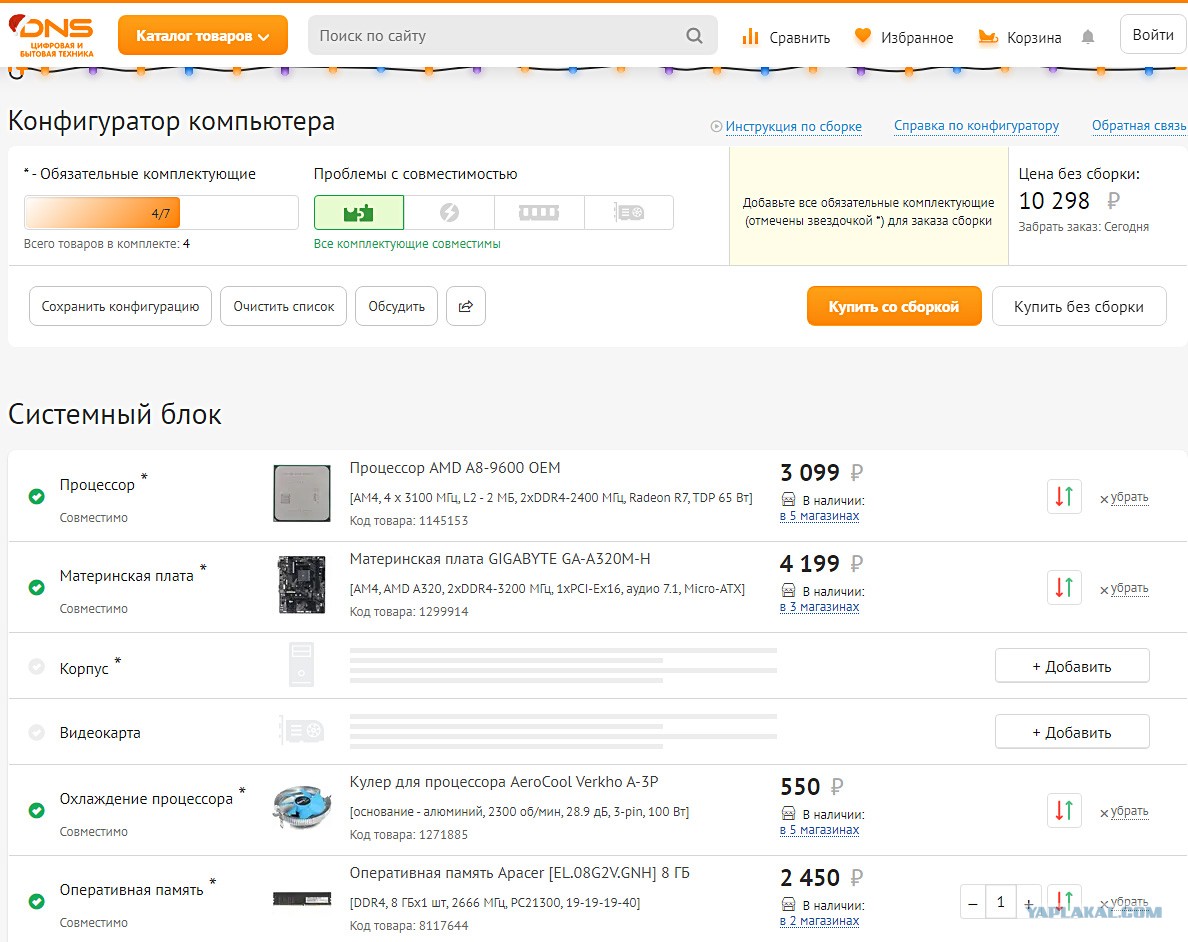Click the Видеокарта empty status circle
1188x942 pixels.
pyautogui.click(x=36, y=733)
